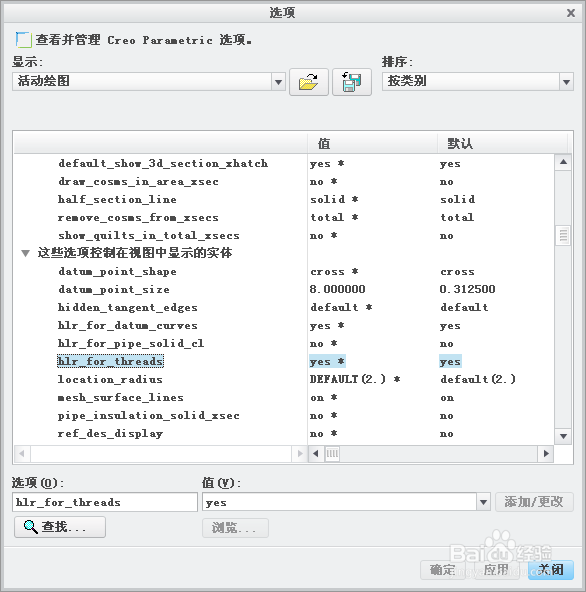Select default_show_3d_section_xhatch option
586x592 pixels.
(163, 163)
